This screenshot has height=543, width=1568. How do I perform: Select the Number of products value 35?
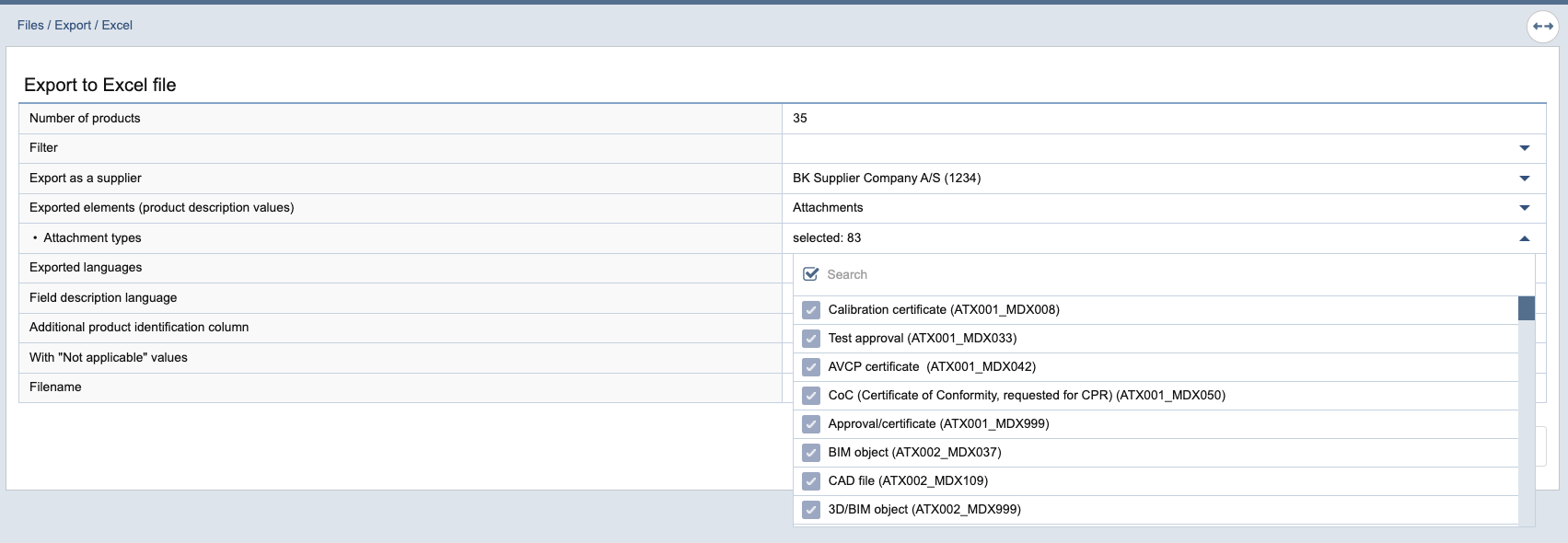800,118
